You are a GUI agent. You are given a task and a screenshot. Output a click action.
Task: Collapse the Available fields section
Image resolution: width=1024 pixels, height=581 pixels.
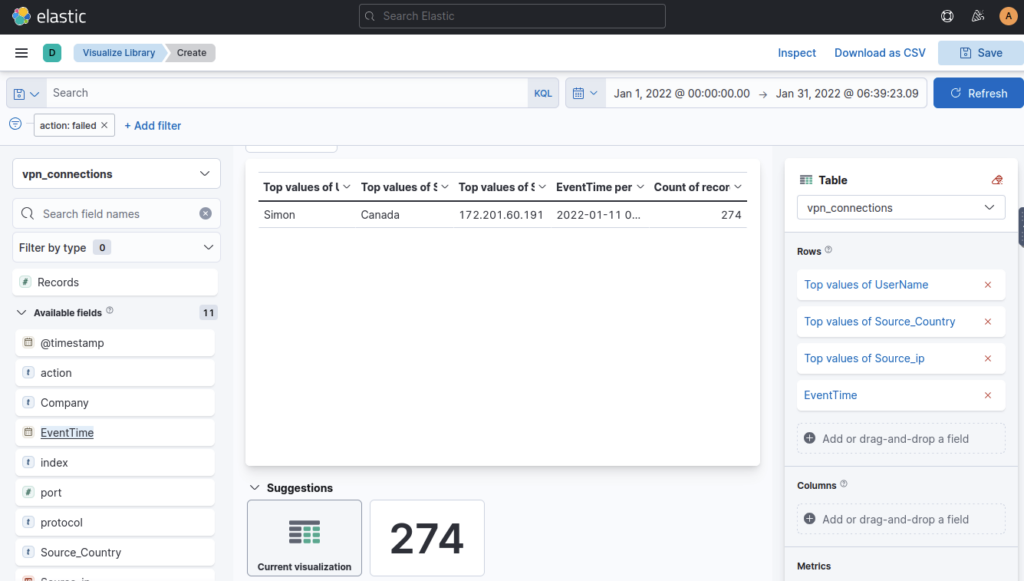21,313
